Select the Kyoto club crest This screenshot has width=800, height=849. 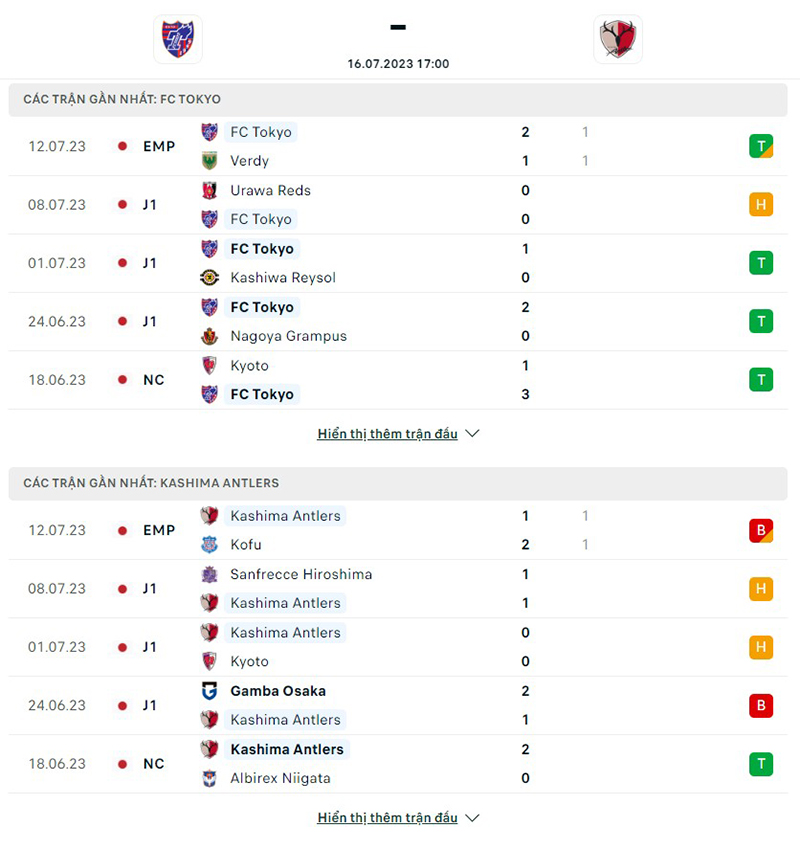coord(210,365)
